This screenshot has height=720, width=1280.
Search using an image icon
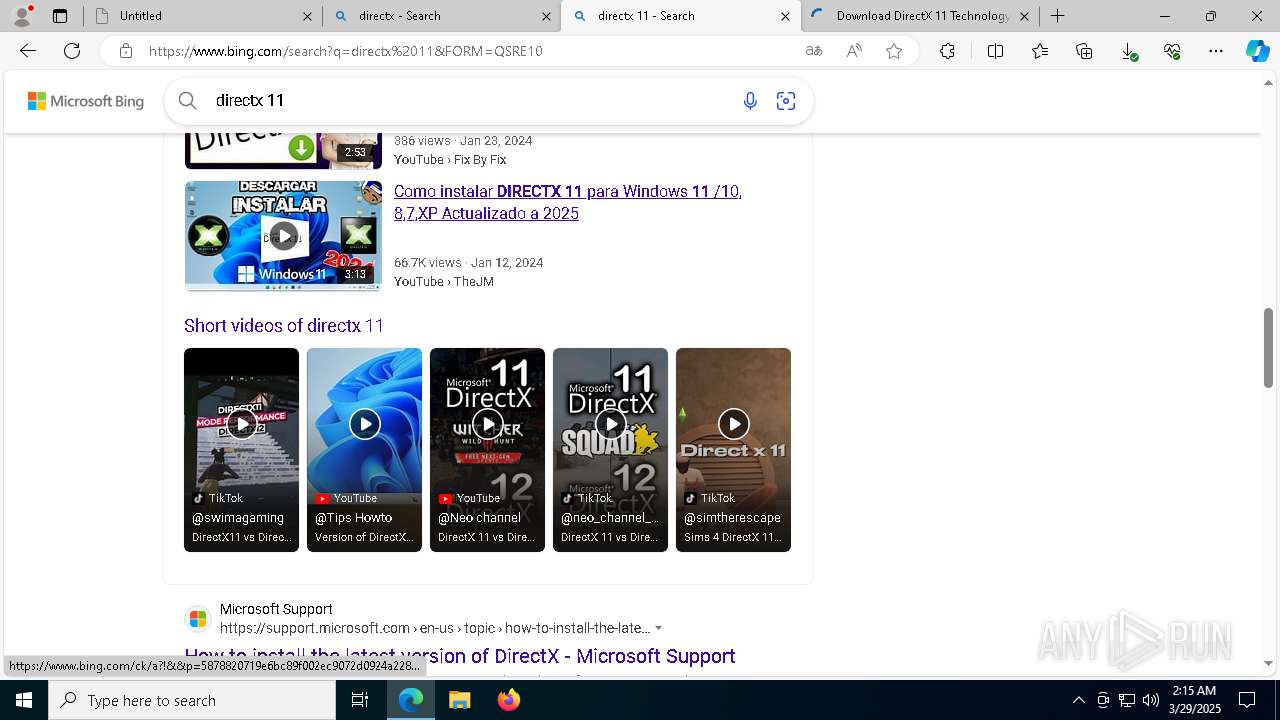[x=786, y=101]
